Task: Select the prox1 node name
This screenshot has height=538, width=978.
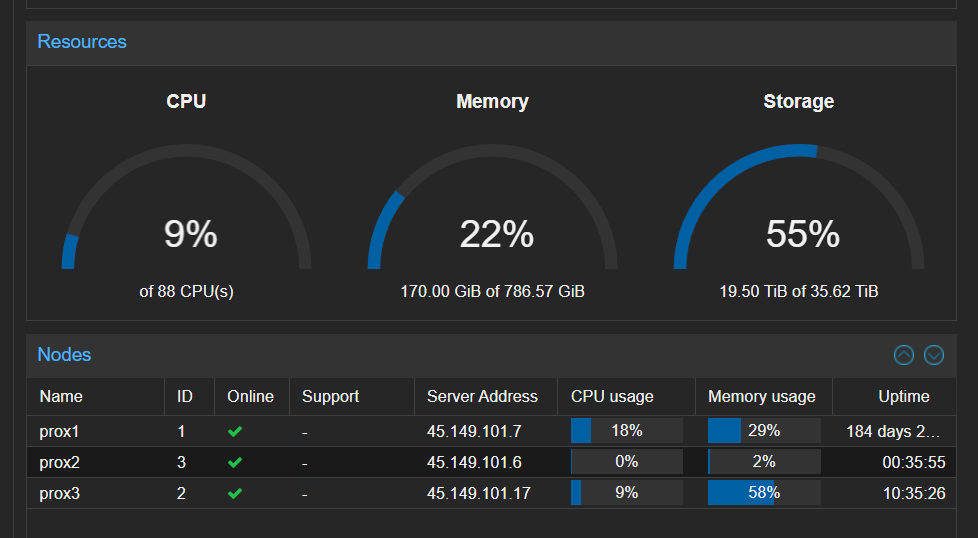Action: click(x=59, y=431)
